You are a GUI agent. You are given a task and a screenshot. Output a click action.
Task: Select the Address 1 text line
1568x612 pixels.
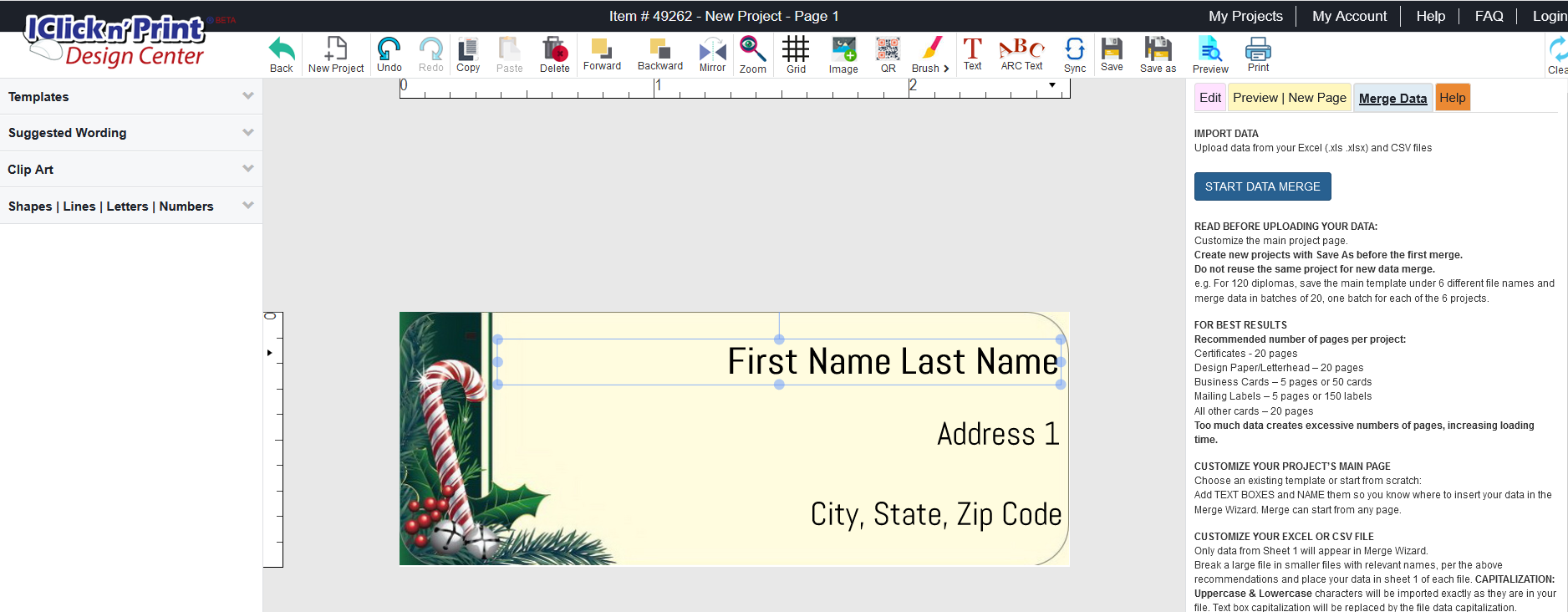point(998,434)
